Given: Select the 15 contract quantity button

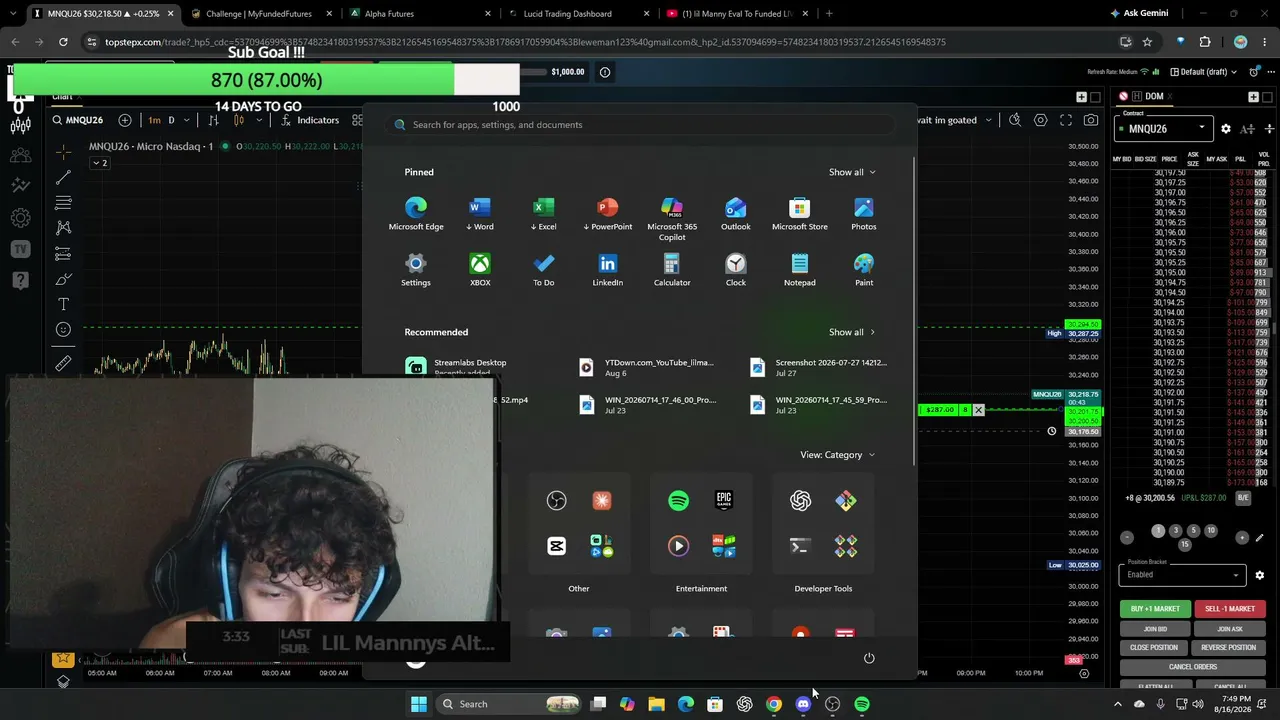Looking at the screenshot, I should 1185,545.
